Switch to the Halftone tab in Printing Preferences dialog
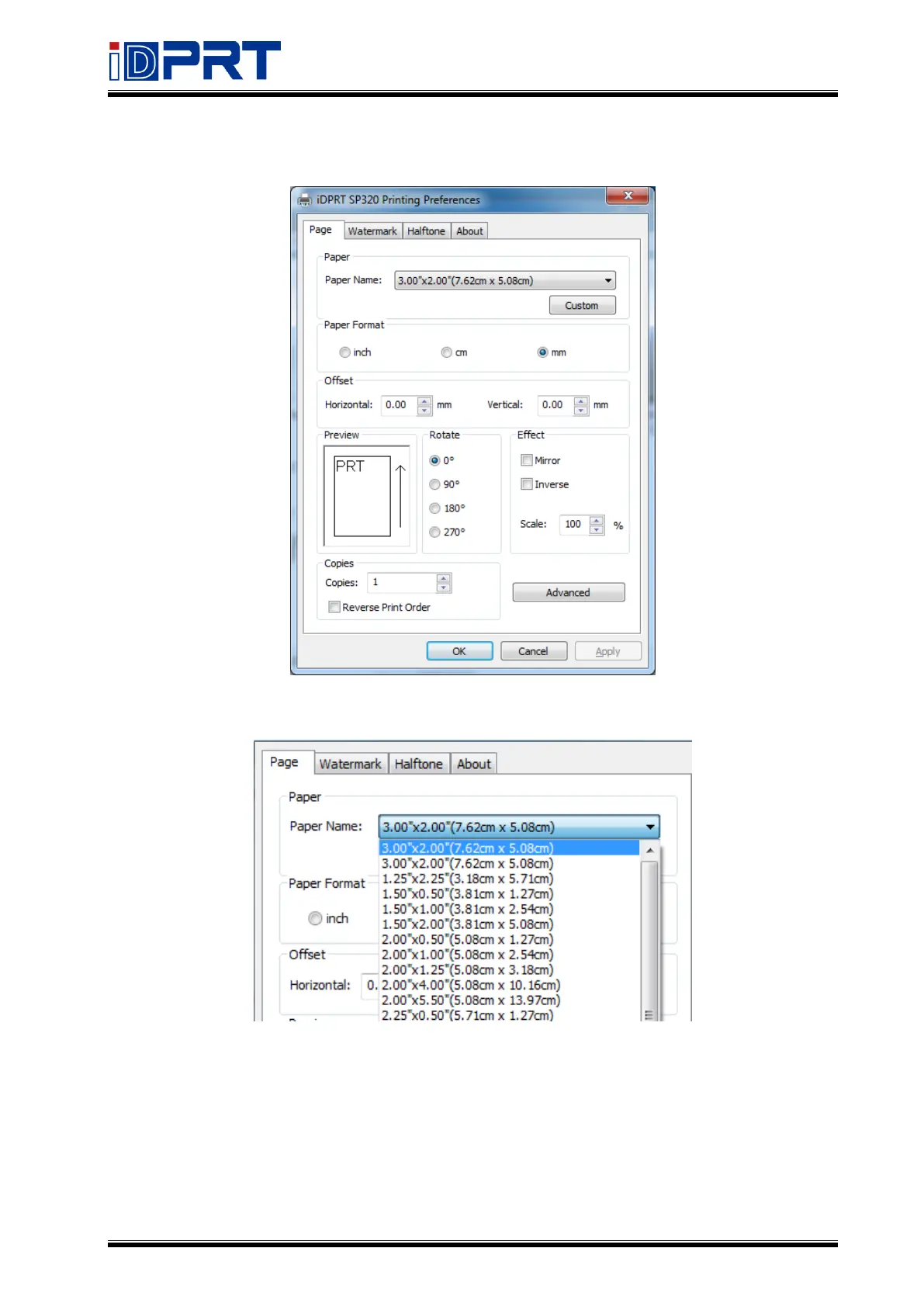The width and height of the screenshot is (924, 1307). point(426,231)
